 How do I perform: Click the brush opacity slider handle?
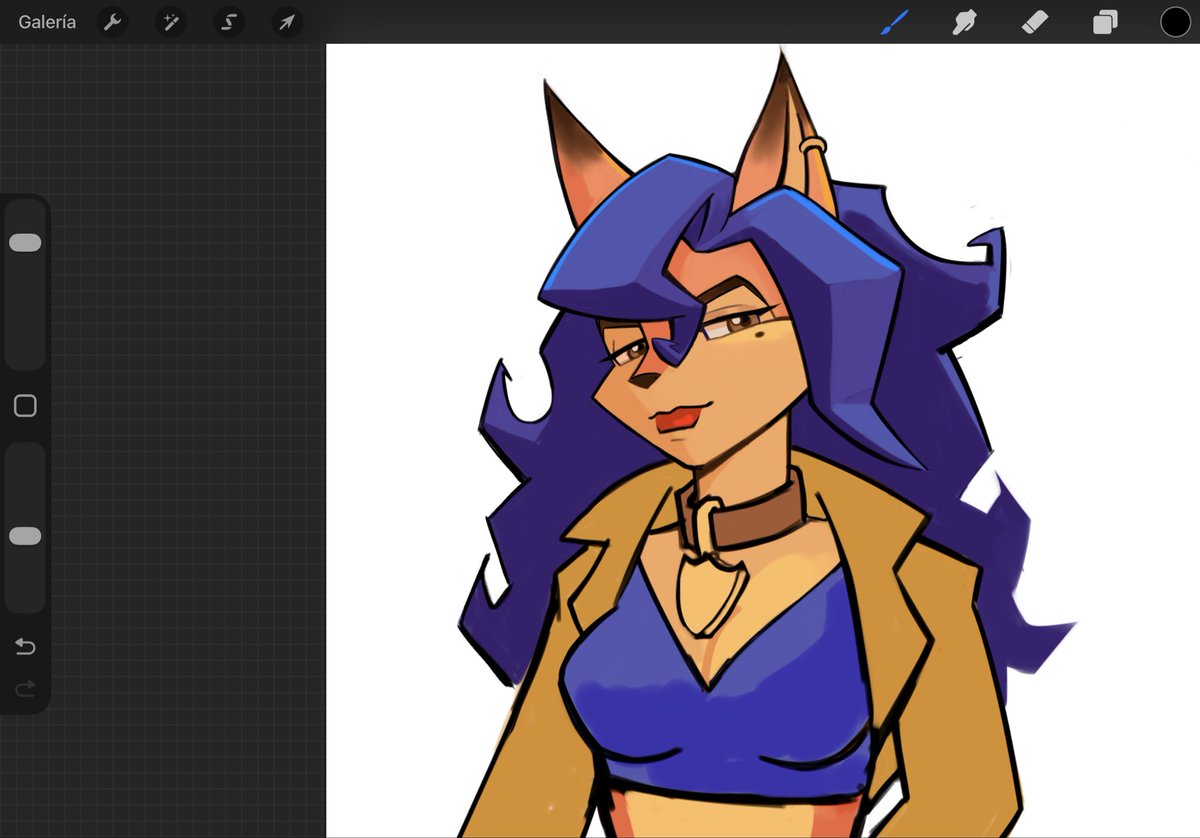25,537
